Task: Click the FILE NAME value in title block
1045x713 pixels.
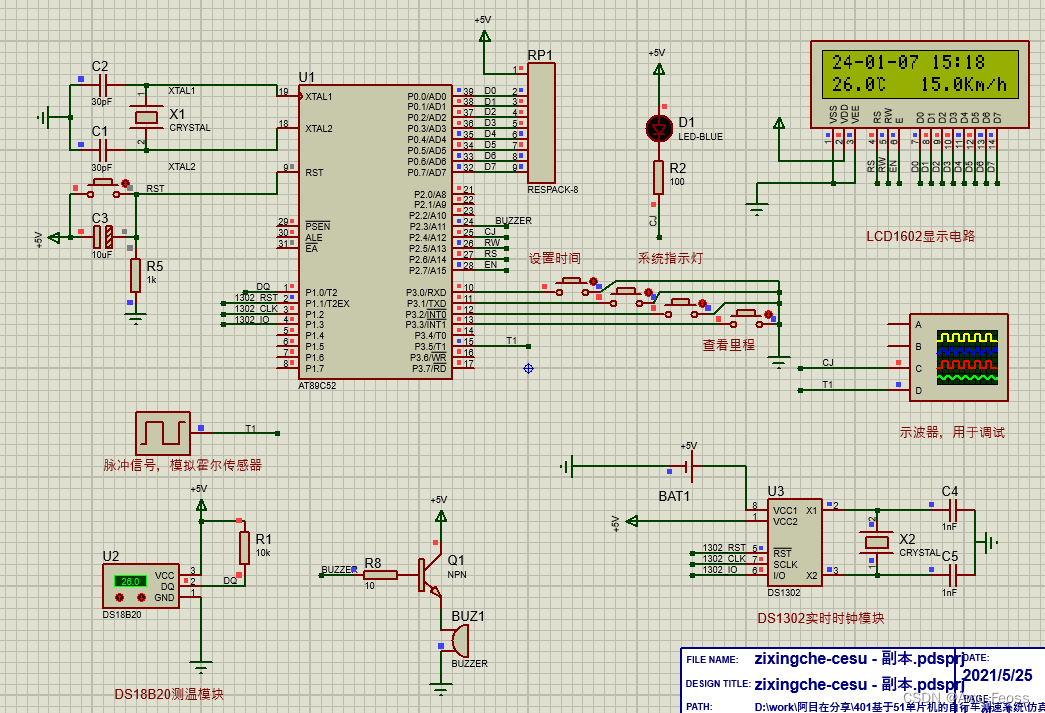Action: [859, 659]
